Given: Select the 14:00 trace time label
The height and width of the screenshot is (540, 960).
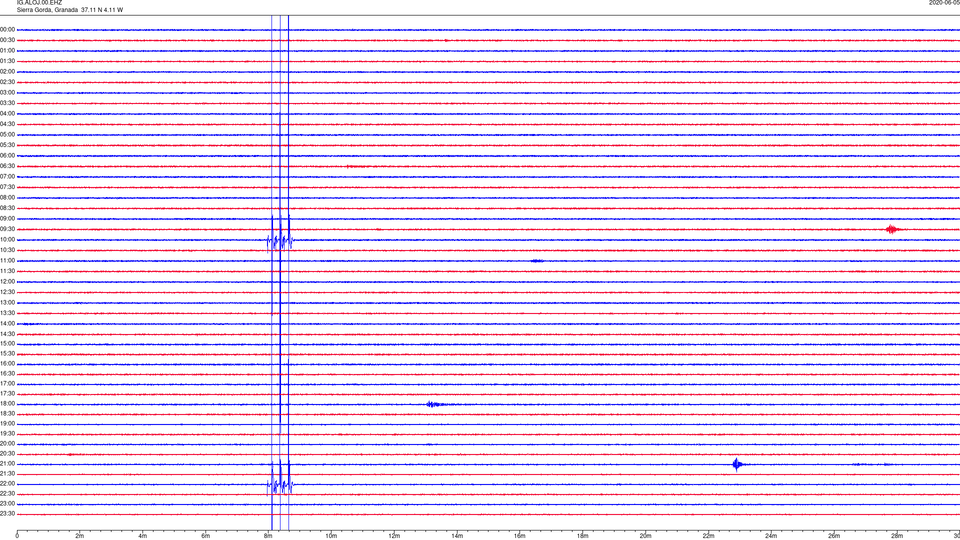Looking at the screenshot, I should click(7, 323).
